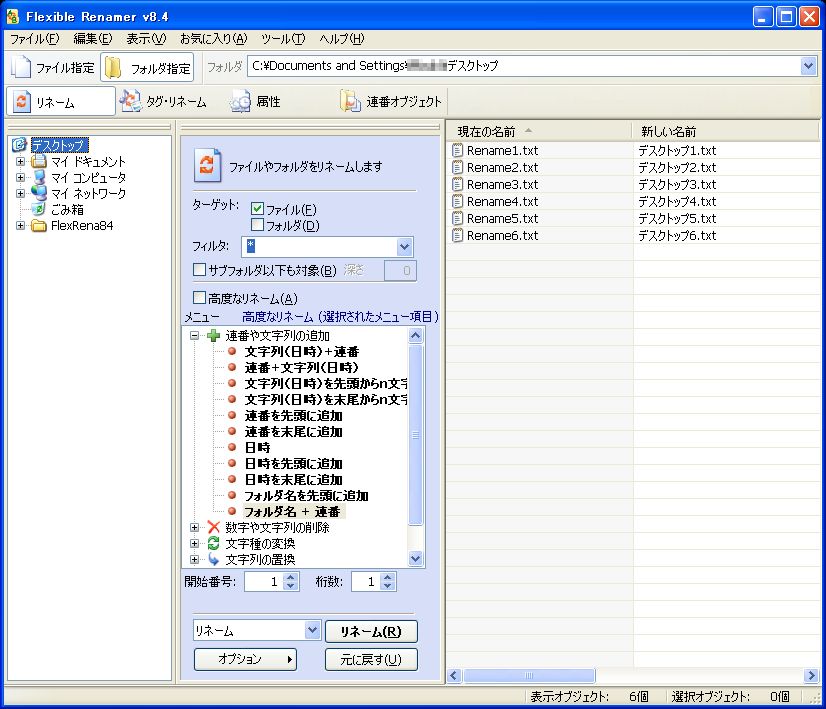Click the ごみ箱 recycle bin icon
The image size is (826, 709).
[x=38, y=209]
